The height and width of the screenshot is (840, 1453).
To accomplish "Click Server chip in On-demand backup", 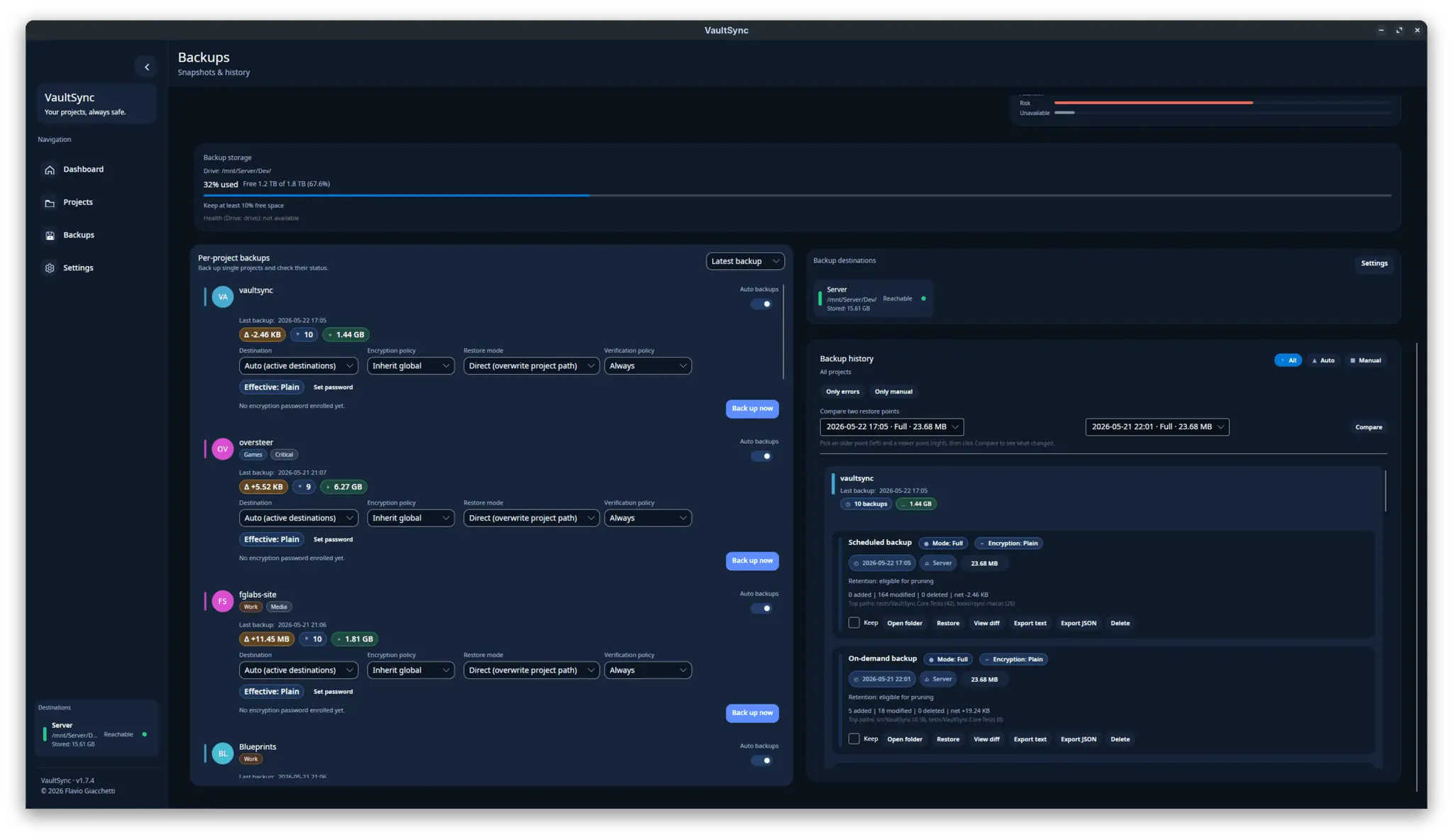I will pos(938,680).
